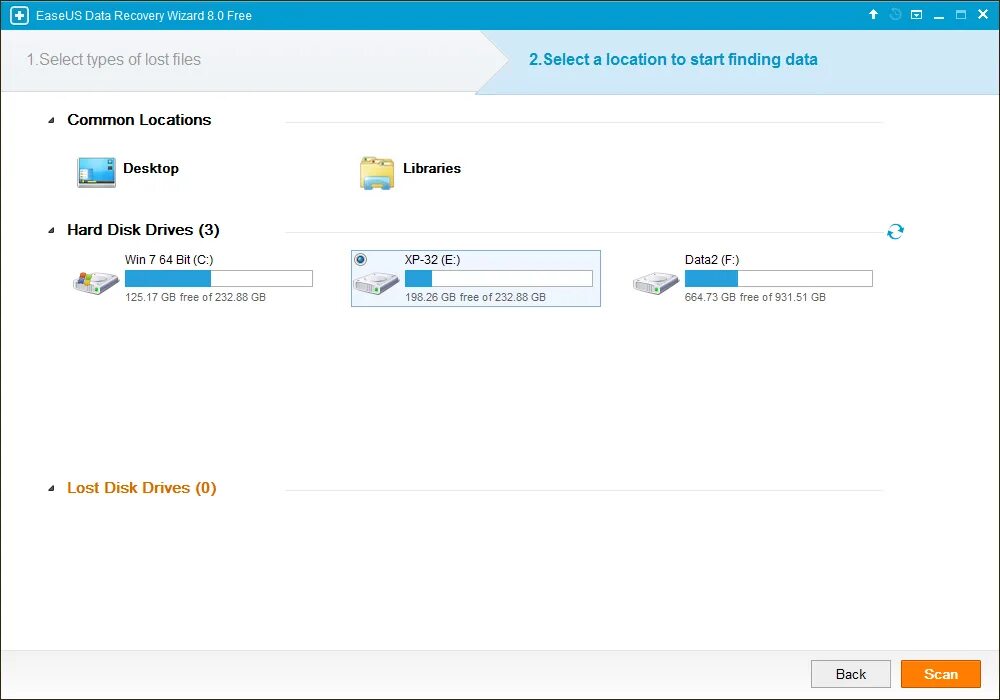Image resolution: width=1000 pixels, height=700 pixels.
Task: Click the EaseUS plus logo icon
Action: [19, 15]
